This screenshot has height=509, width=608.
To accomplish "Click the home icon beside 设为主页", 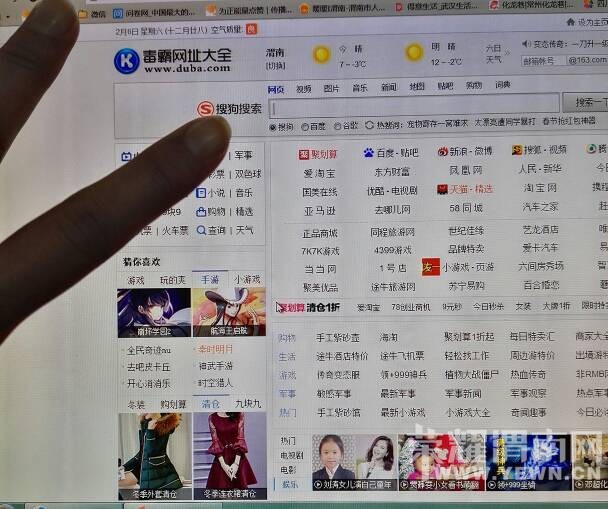I will (x=570, y=22).
